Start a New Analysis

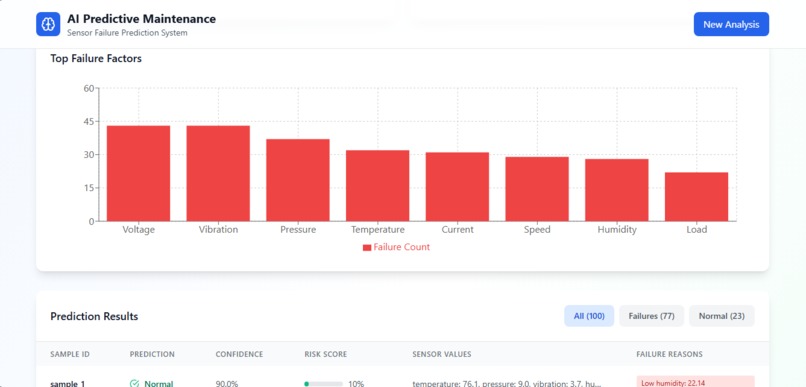click(731, 24)
